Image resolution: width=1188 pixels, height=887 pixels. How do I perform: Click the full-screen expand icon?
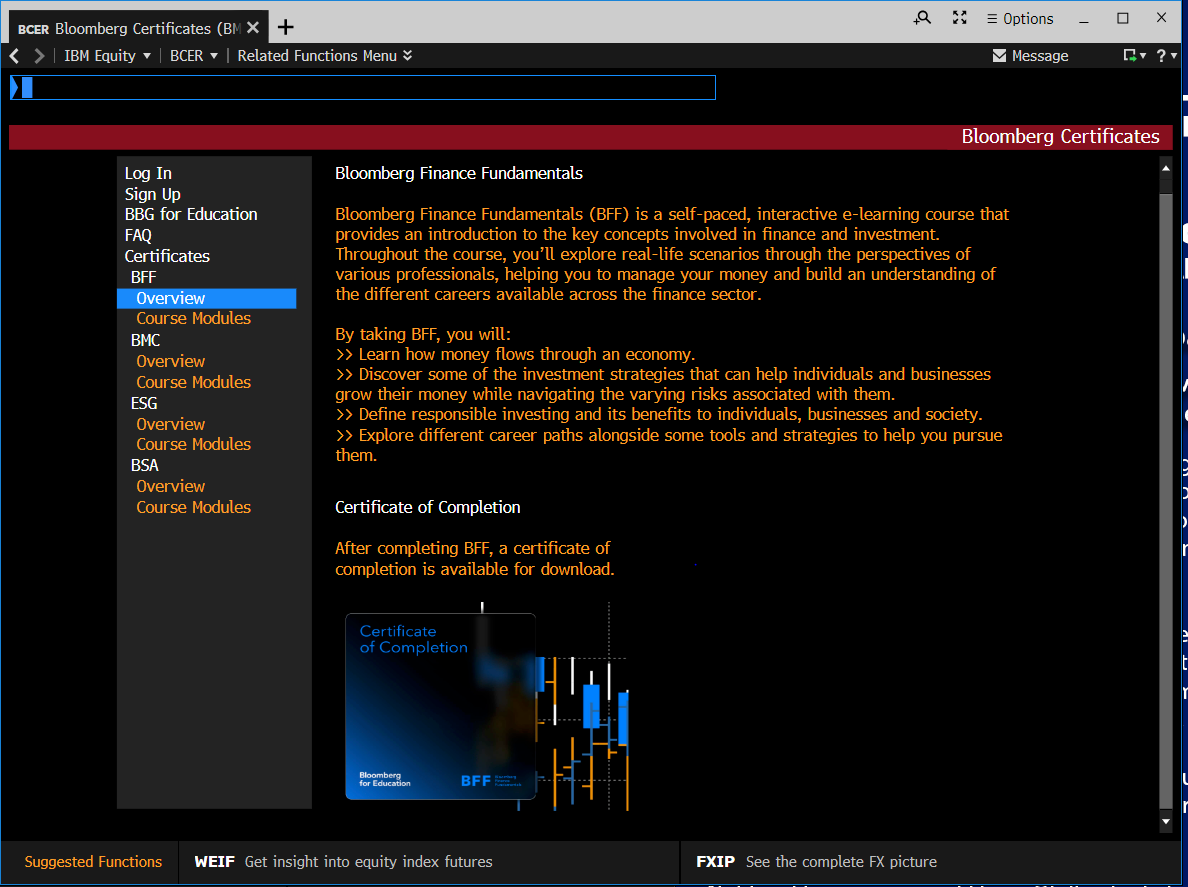(959, 17)
